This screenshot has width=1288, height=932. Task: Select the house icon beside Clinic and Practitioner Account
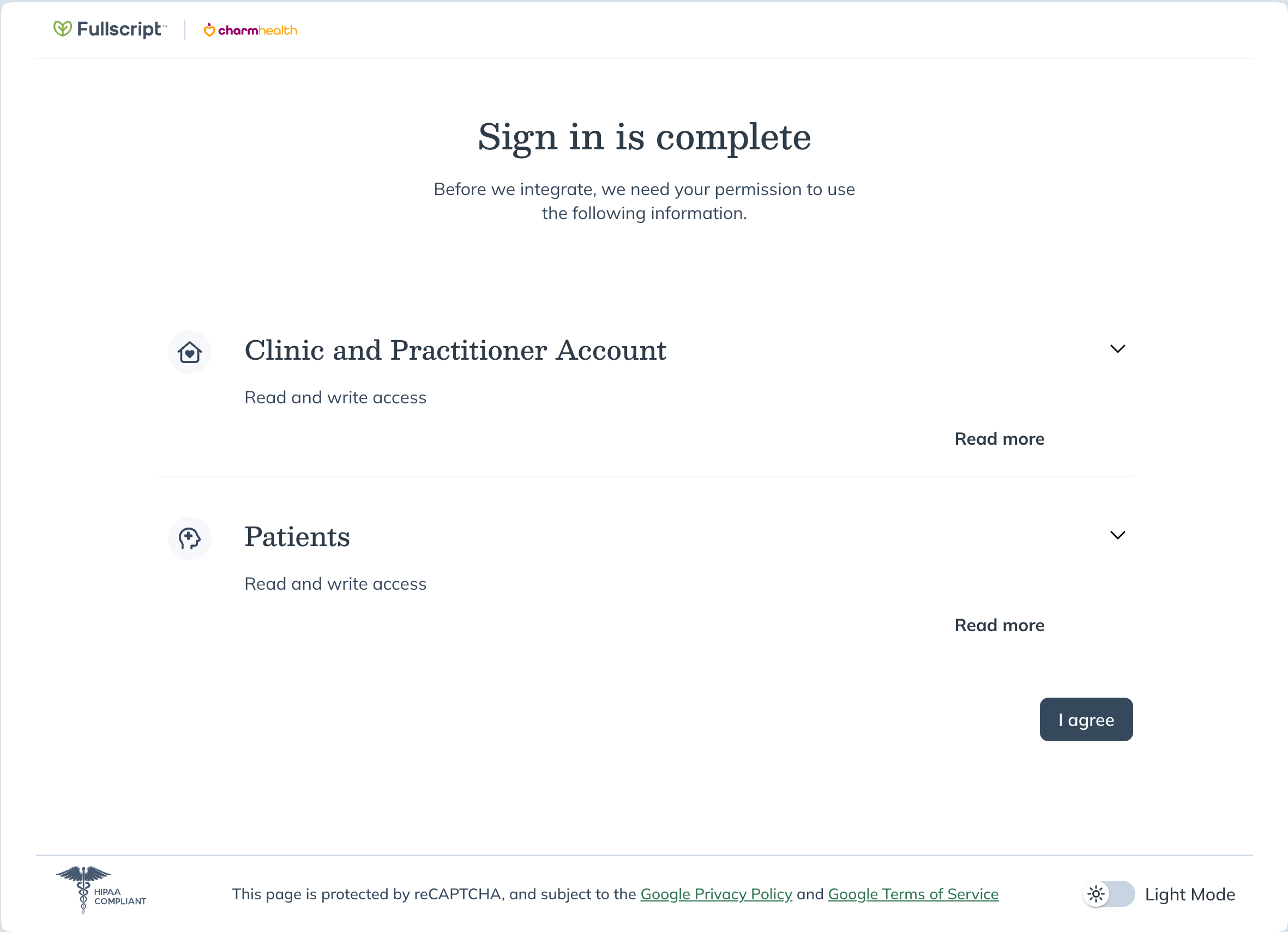tap(190, 352)
